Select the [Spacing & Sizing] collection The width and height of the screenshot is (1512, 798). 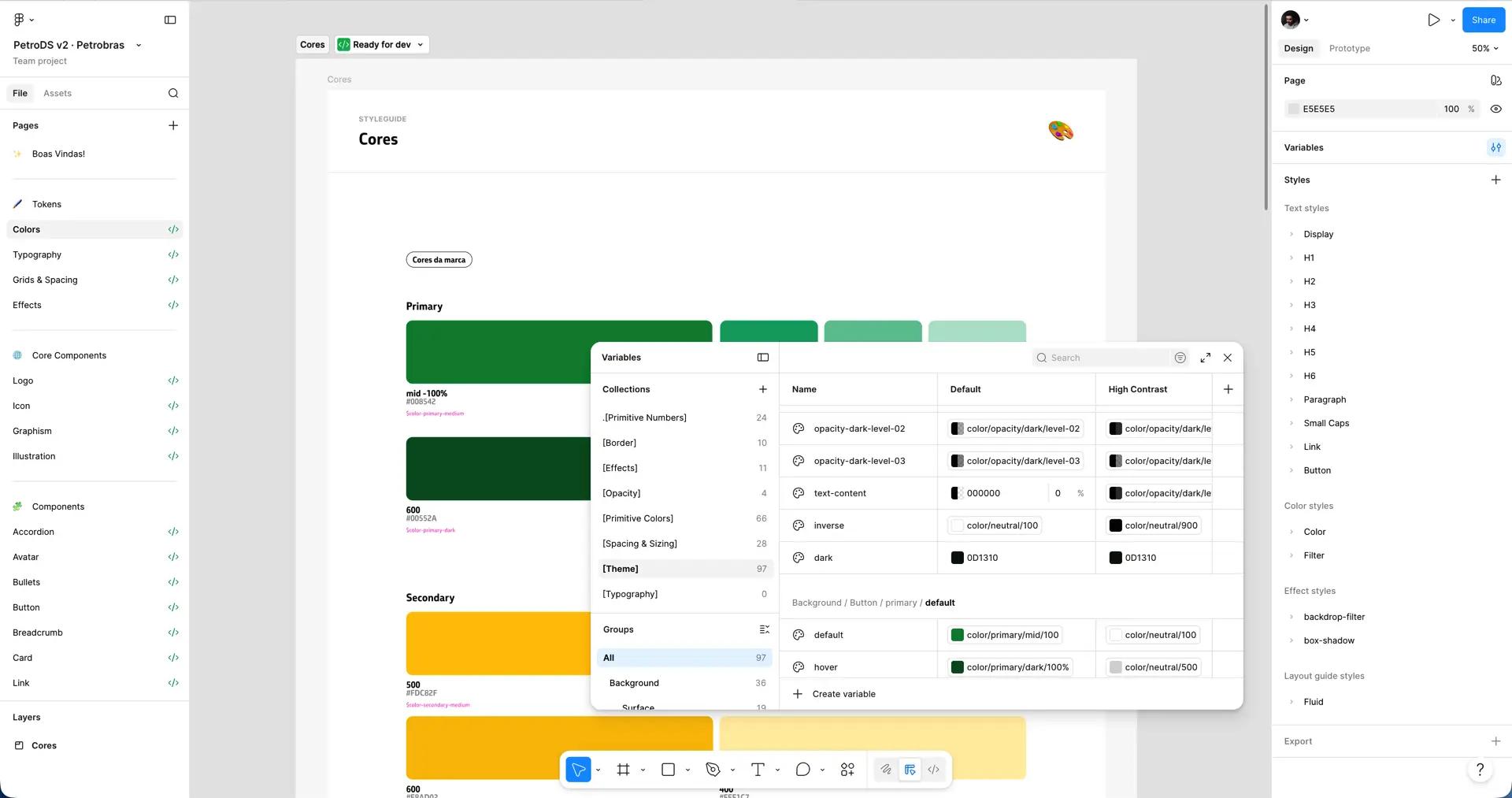click(684, 544)
